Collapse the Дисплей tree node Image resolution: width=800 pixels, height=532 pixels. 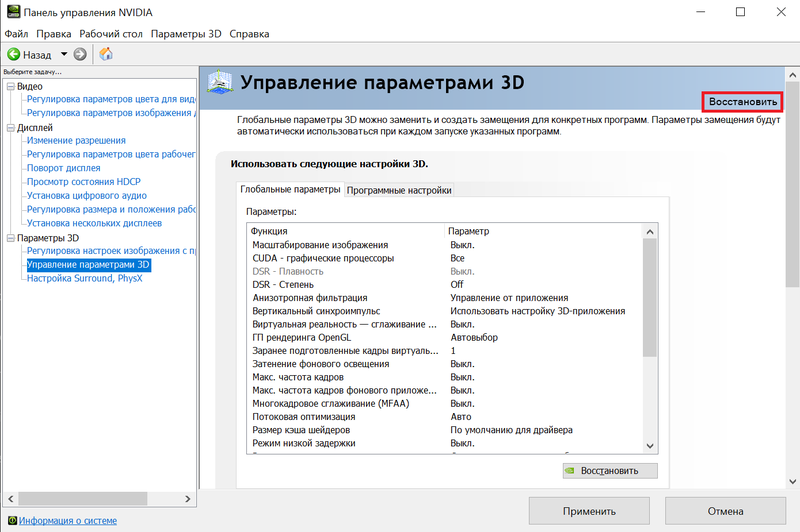coord(11,128)
